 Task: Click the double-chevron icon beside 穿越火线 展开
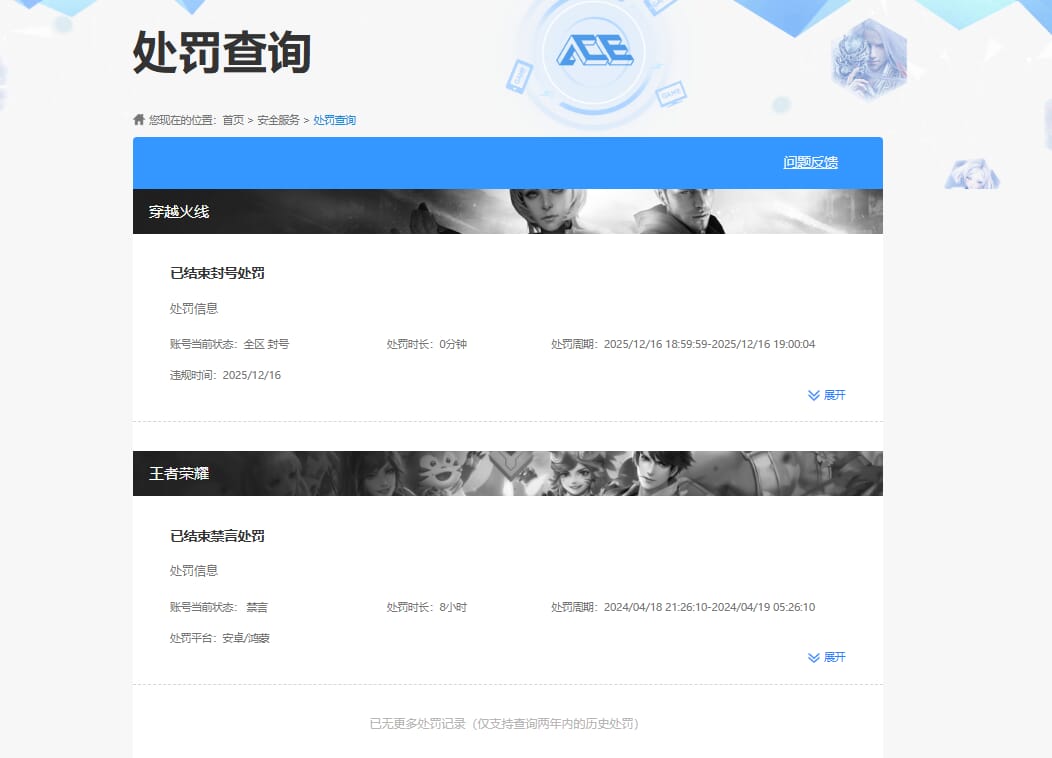[x=812, y=394]
